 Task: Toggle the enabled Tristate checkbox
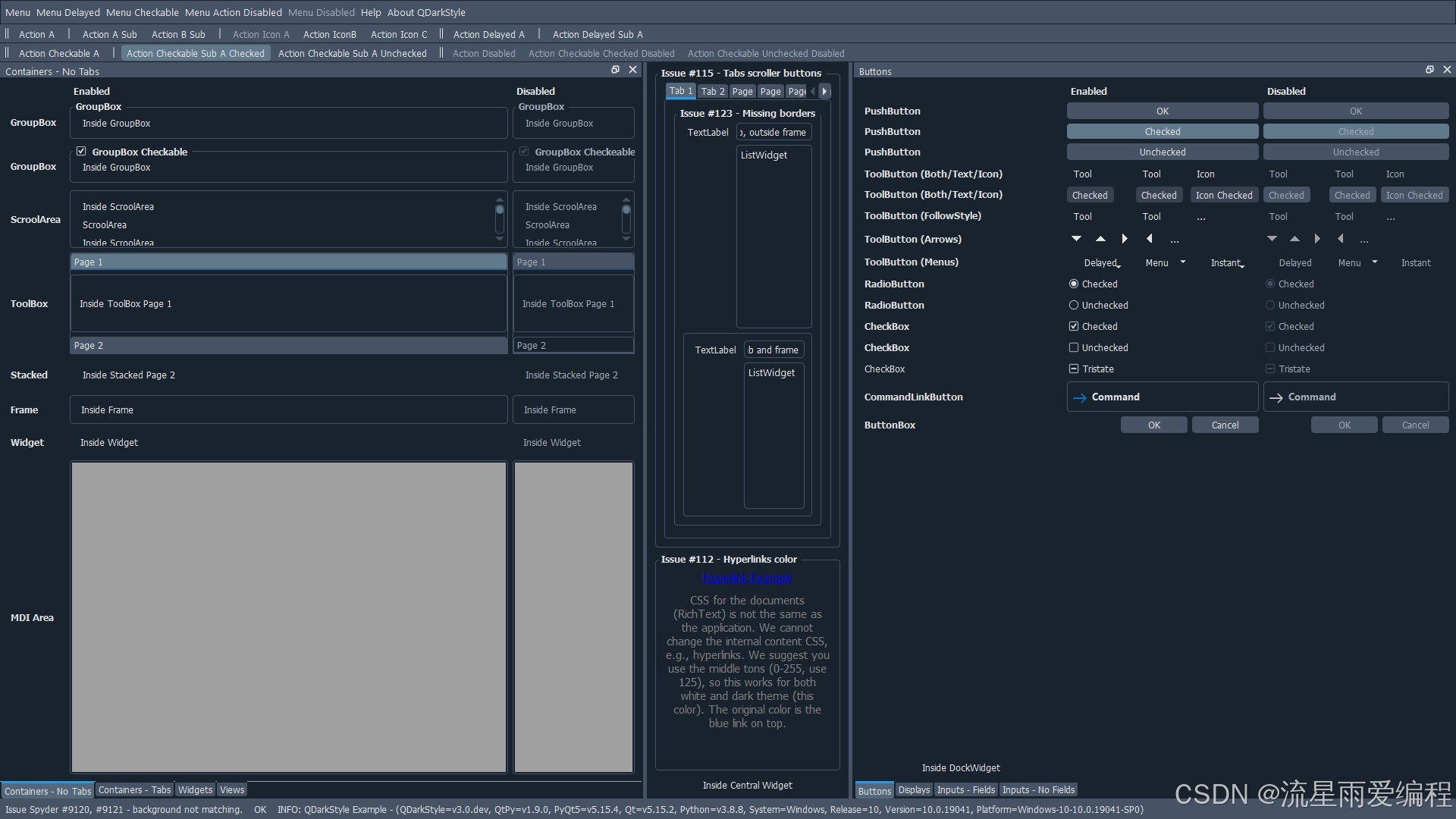click(x=1074, y=369)
